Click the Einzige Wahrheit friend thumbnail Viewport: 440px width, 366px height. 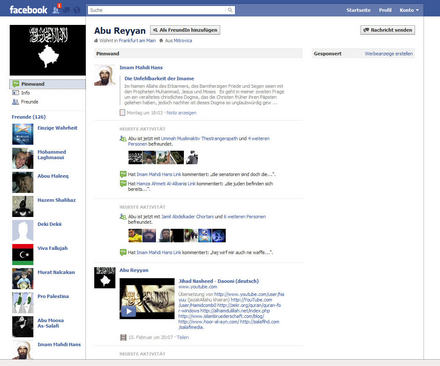(23, 134)
